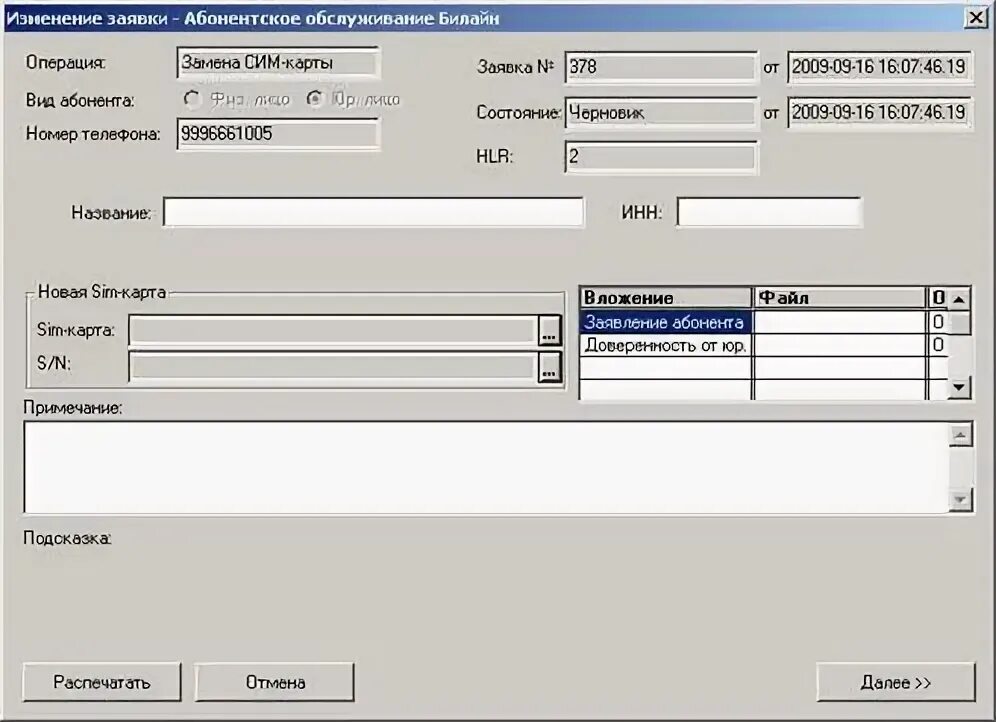Click the S/N text field
This screenshot has width=996, height=722.
[x=333, y=366]
